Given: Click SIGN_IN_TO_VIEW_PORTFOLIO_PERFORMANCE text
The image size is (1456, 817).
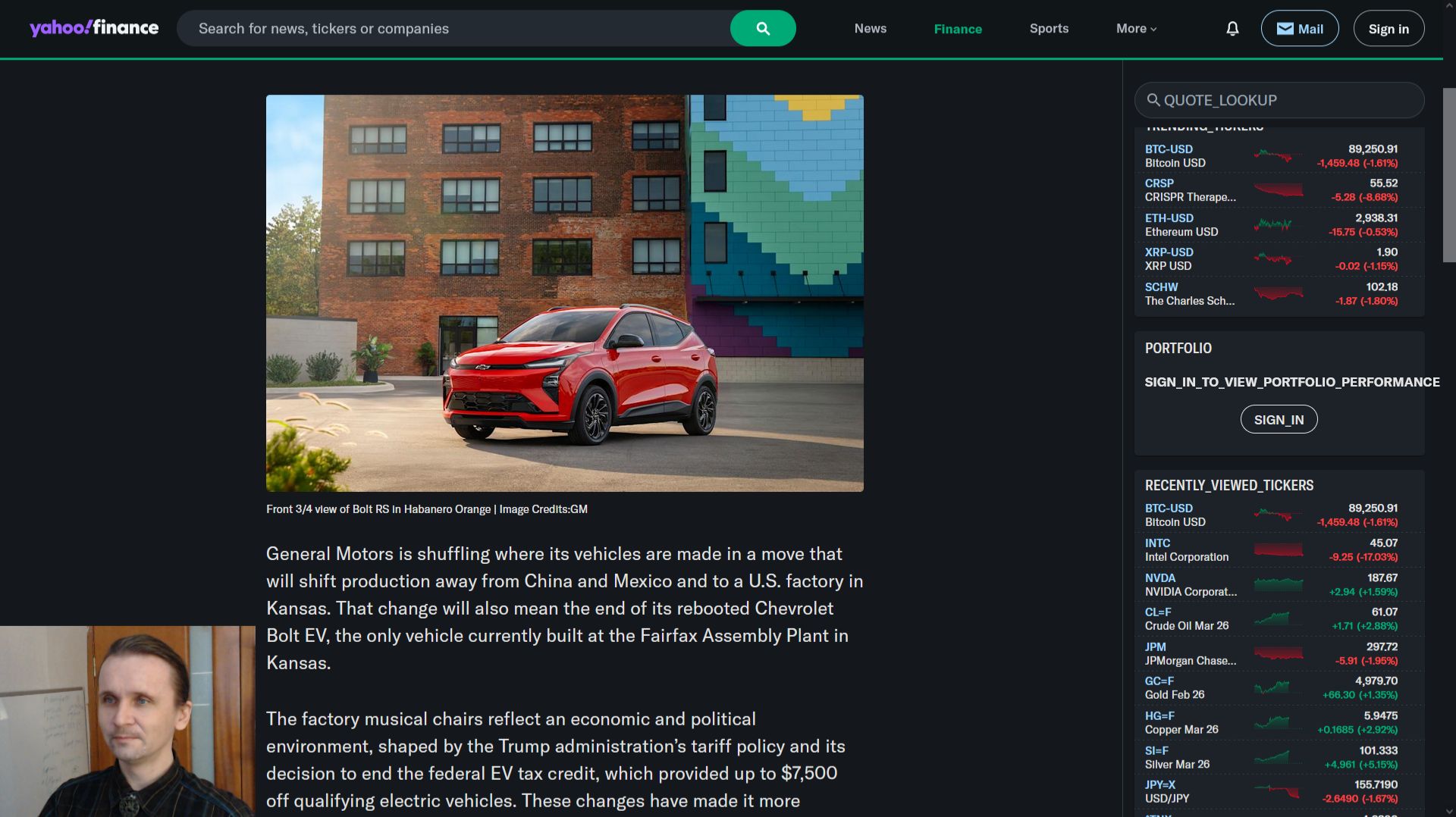Looking at the screenshot, I should (1292, 382).
